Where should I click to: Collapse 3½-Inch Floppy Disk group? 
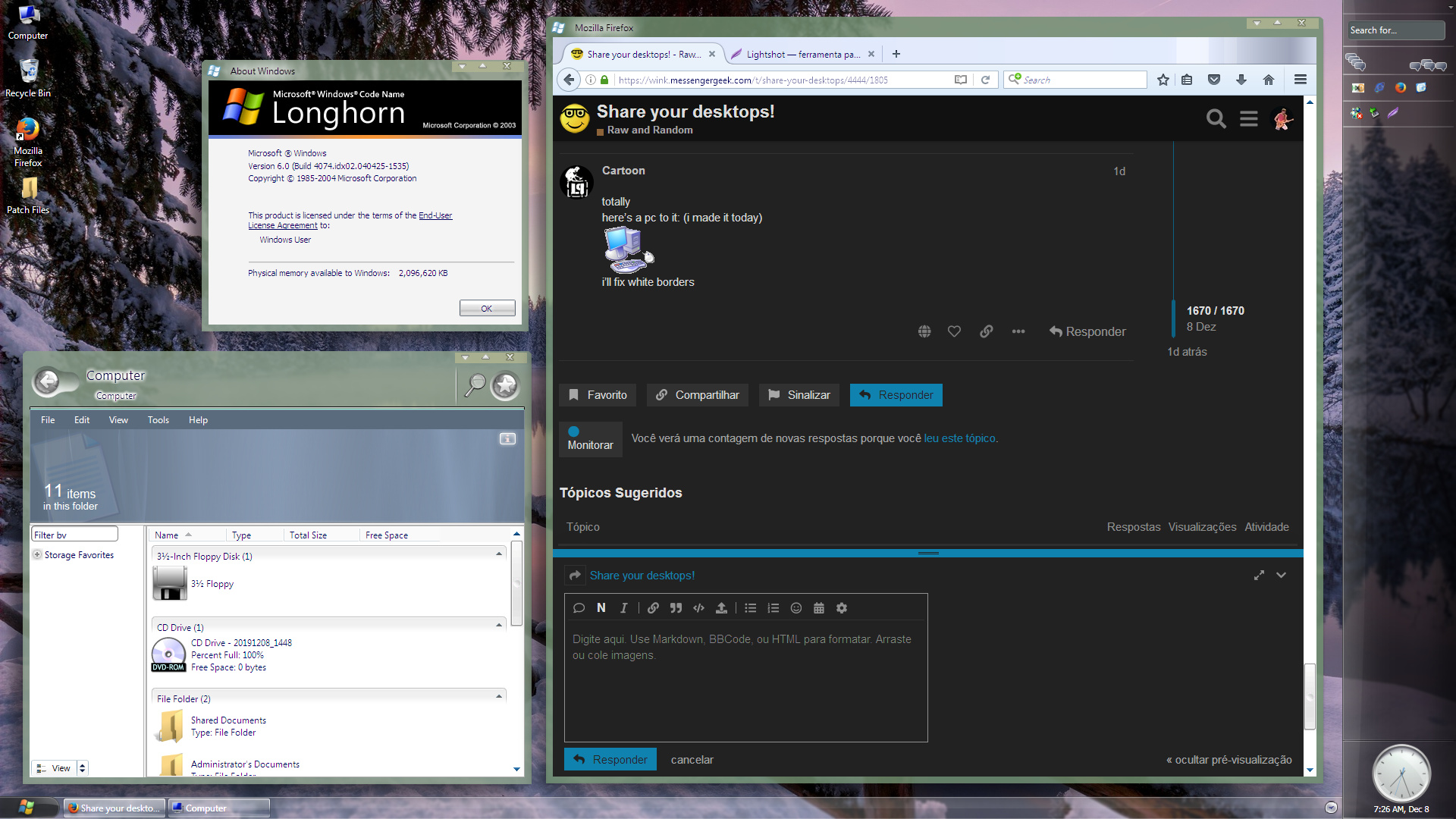499,554
